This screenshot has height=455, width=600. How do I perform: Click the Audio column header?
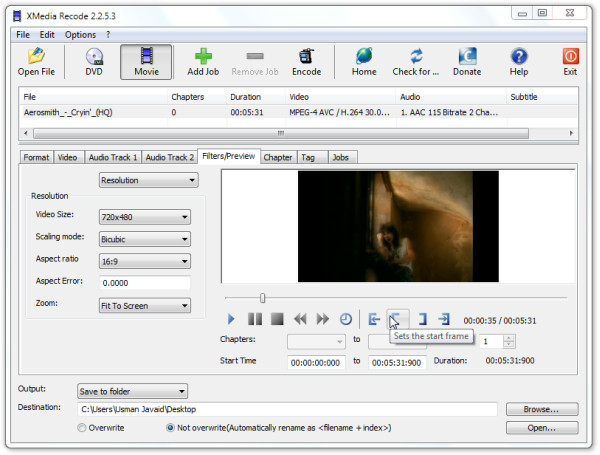(451, 97)
